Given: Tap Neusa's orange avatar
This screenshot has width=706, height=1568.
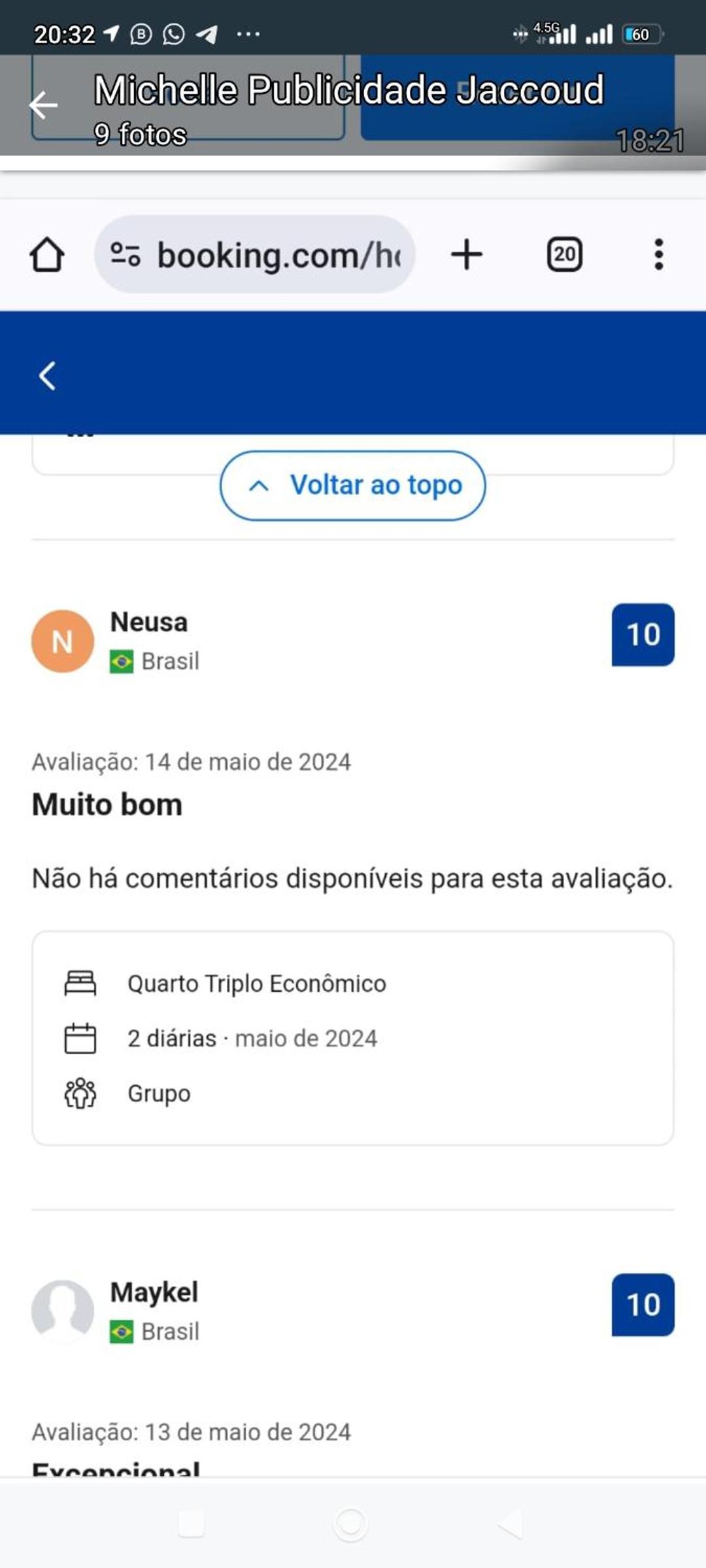Looking at the screenshot, I should click(63, 642).
